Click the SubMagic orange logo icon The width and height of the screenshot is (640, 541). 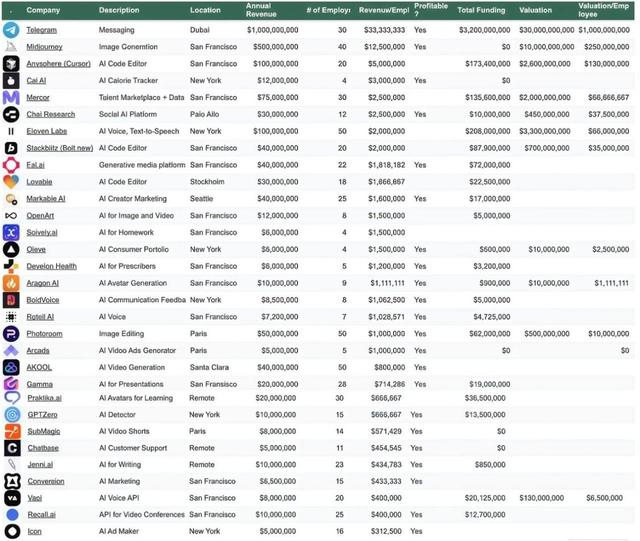point(12,432)
